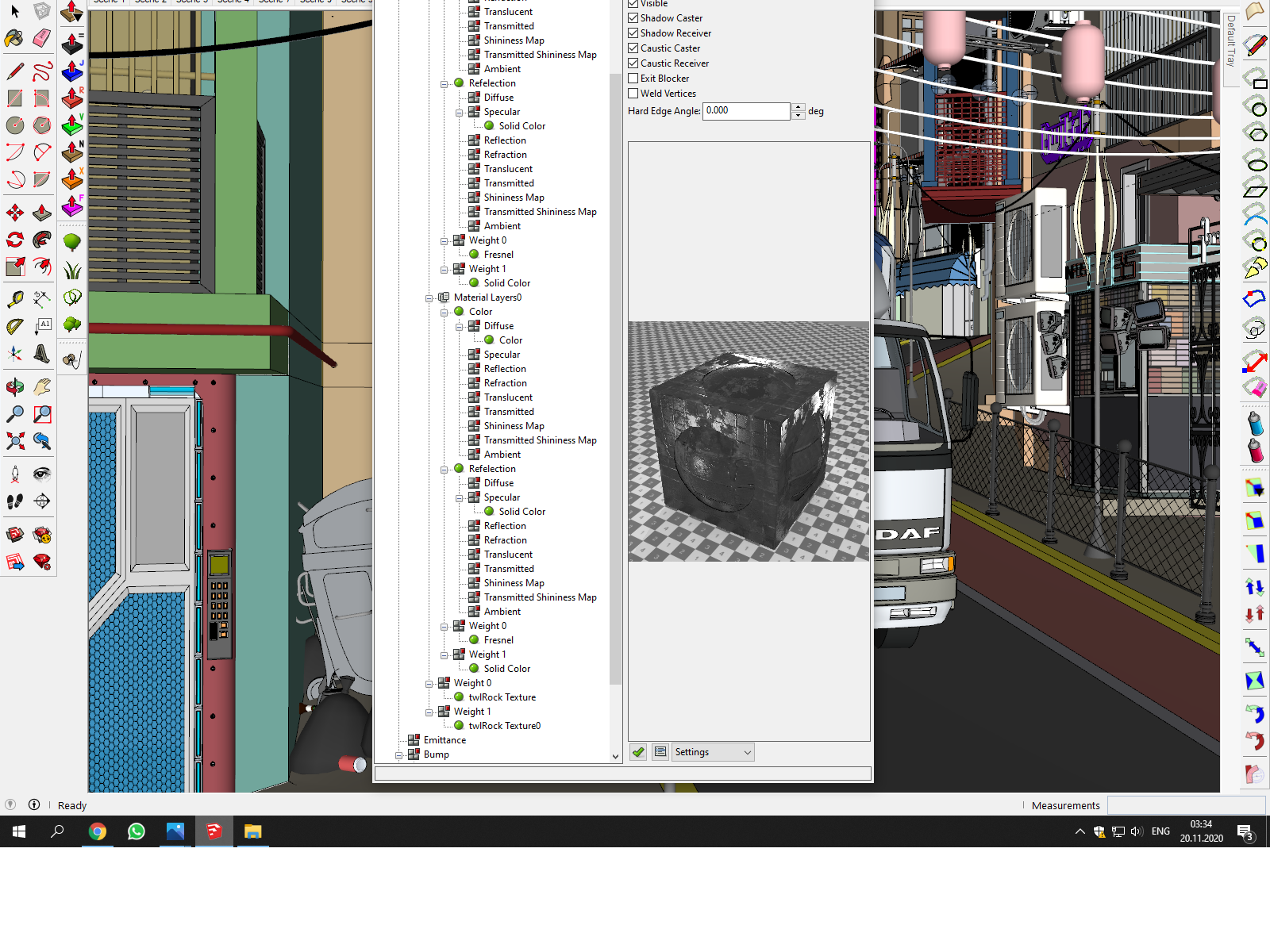Activate the Look Around eye tool
This screenshot has height=952, width=1270.
[42, 474]
